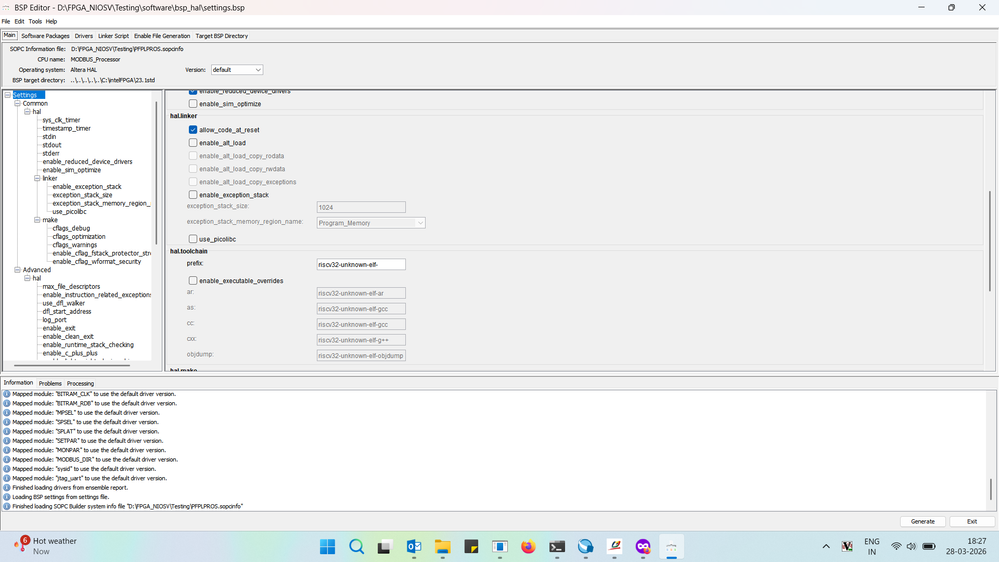Image resolution: width=999 pixels, height=562 pixels.
Task: Collapse the Advanced tree node
Action: click(x=18, y=270)
